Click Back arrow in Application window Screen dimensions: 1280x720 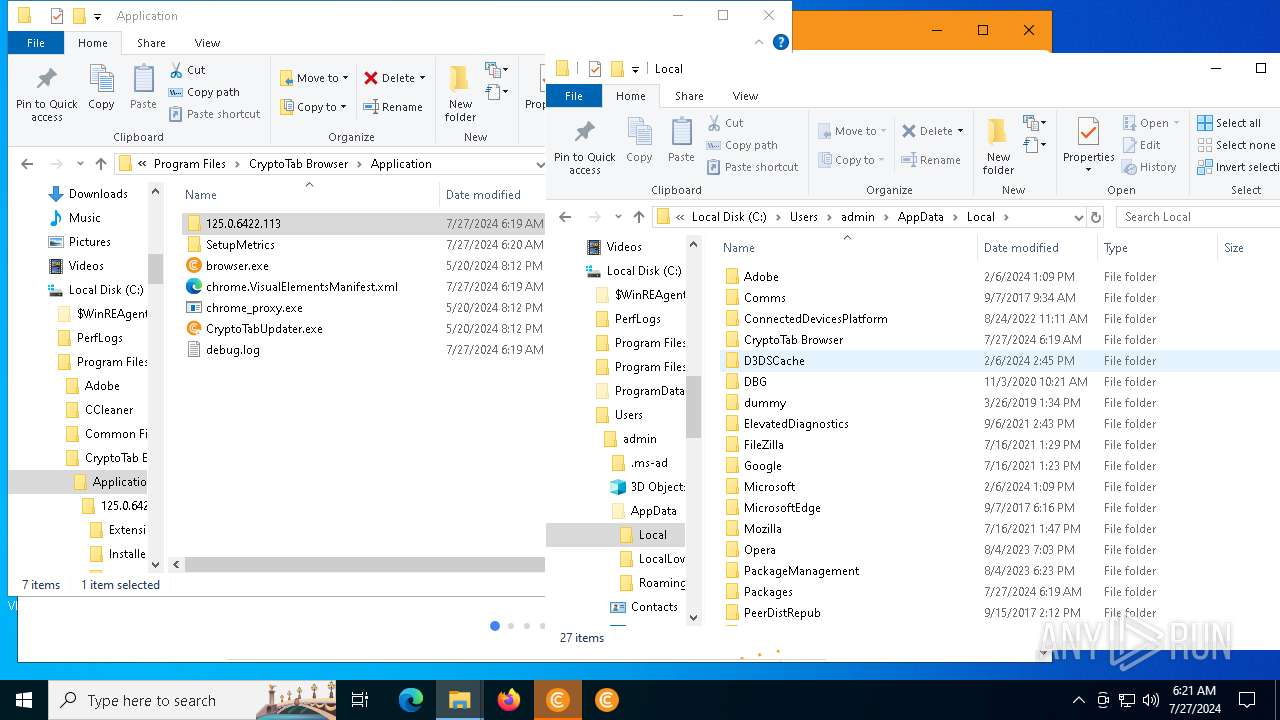pos(27,164)
